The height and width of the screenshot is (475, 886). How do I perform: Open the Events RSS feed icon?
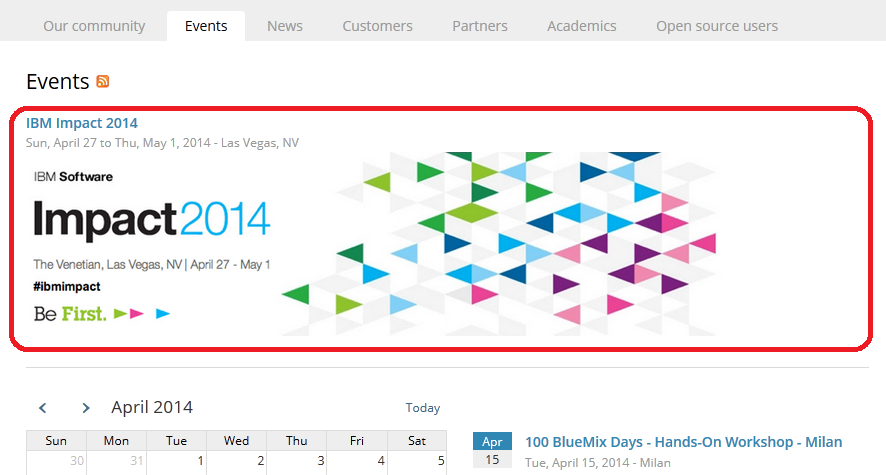[102, 81]
